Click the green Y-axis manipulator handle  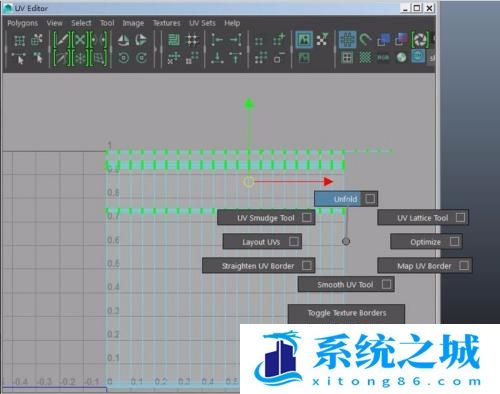point(249,105)
